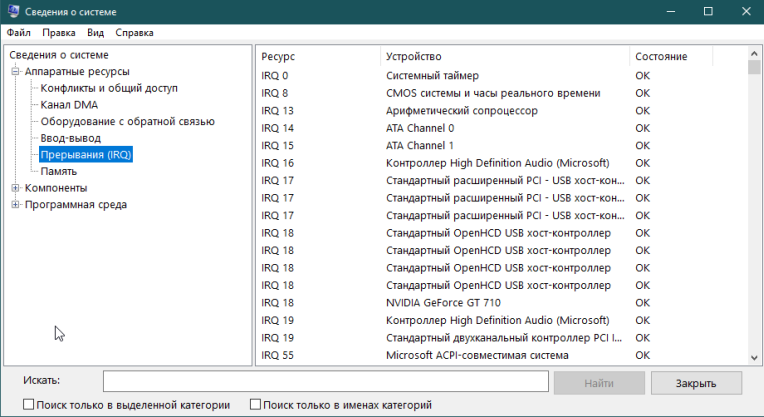
Task: Expand the Компоненты tree node
Action: click(x=15, y=188)
